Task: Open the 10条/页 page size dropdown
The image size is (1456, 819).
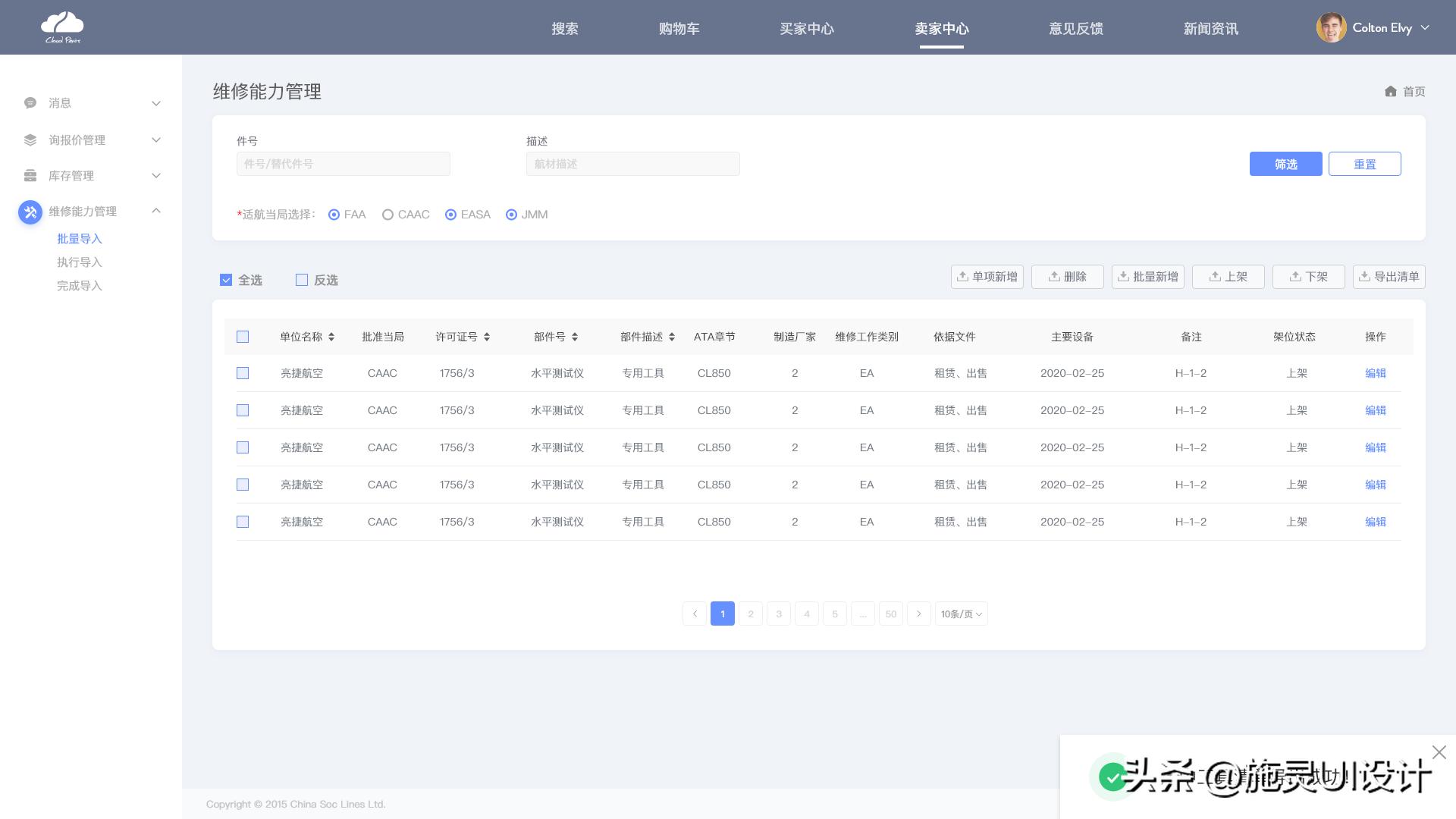Action: click(961, 613)
